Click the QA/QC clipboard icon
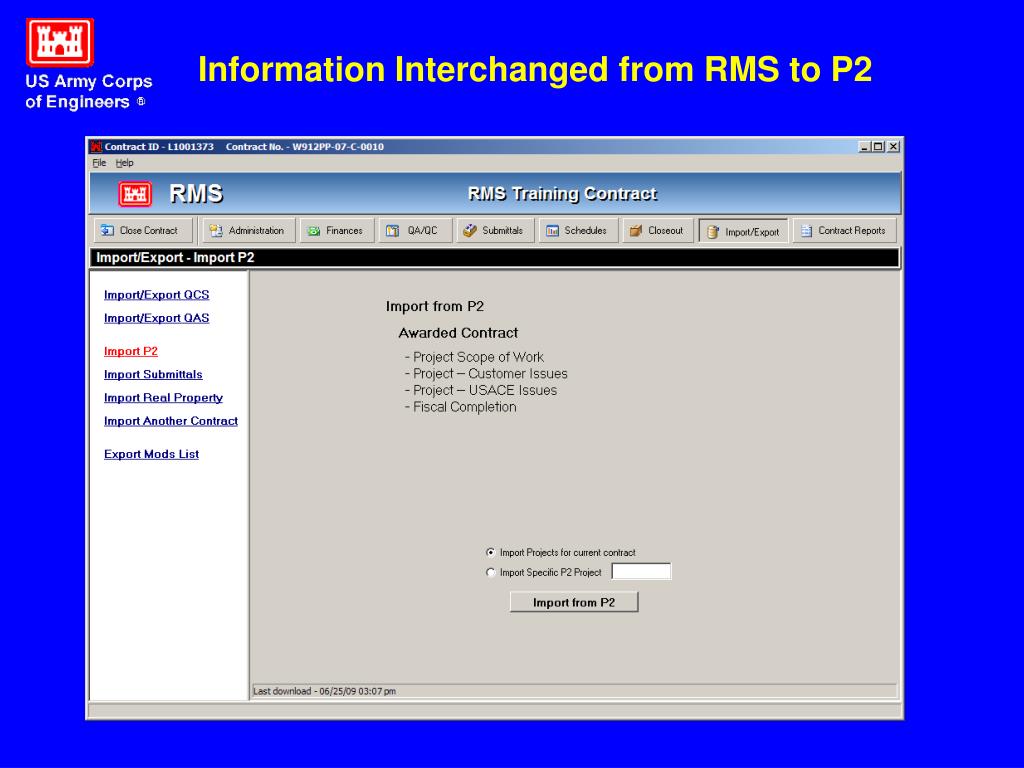The image size is (1024, 768). 392,231
